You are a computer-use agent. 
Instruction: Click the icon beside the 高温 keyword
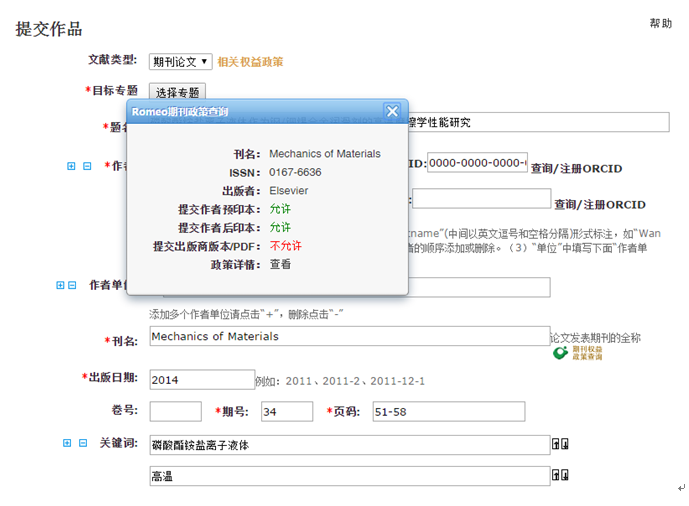tap(560, 475)
